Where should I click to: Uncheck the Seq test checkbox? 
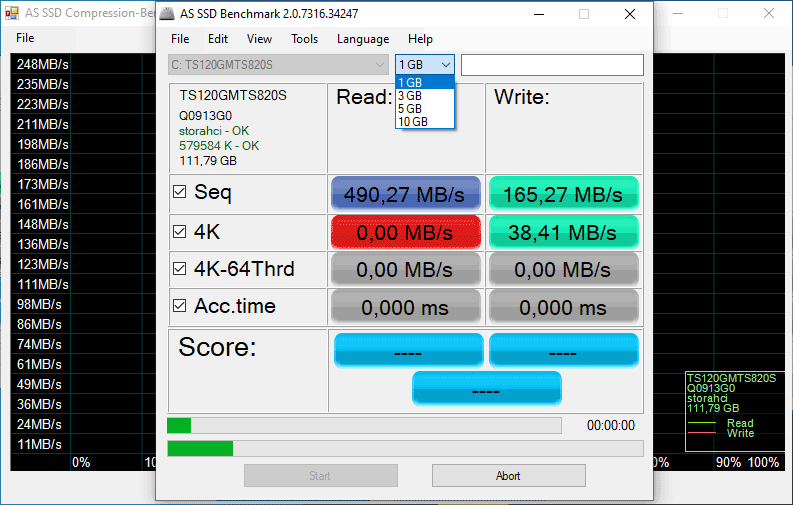coord(180,192)
